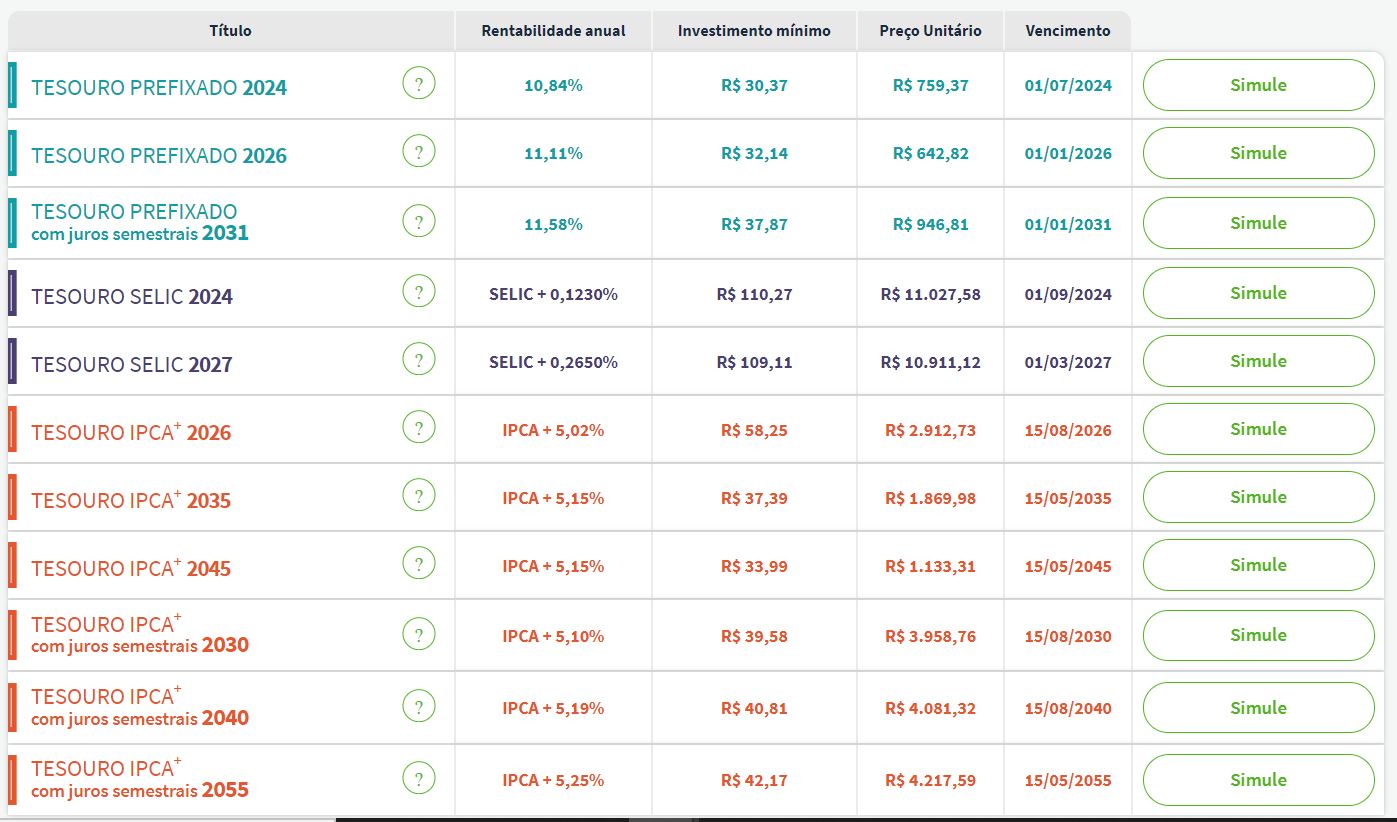
Task: Click the Rentabilidade anual column header
Action: tap(553, 31)
